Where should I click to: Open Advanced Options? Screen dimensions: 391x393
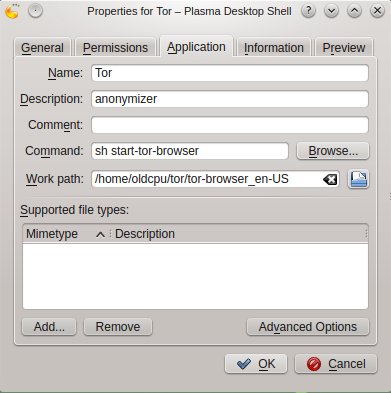pos(308,327)
